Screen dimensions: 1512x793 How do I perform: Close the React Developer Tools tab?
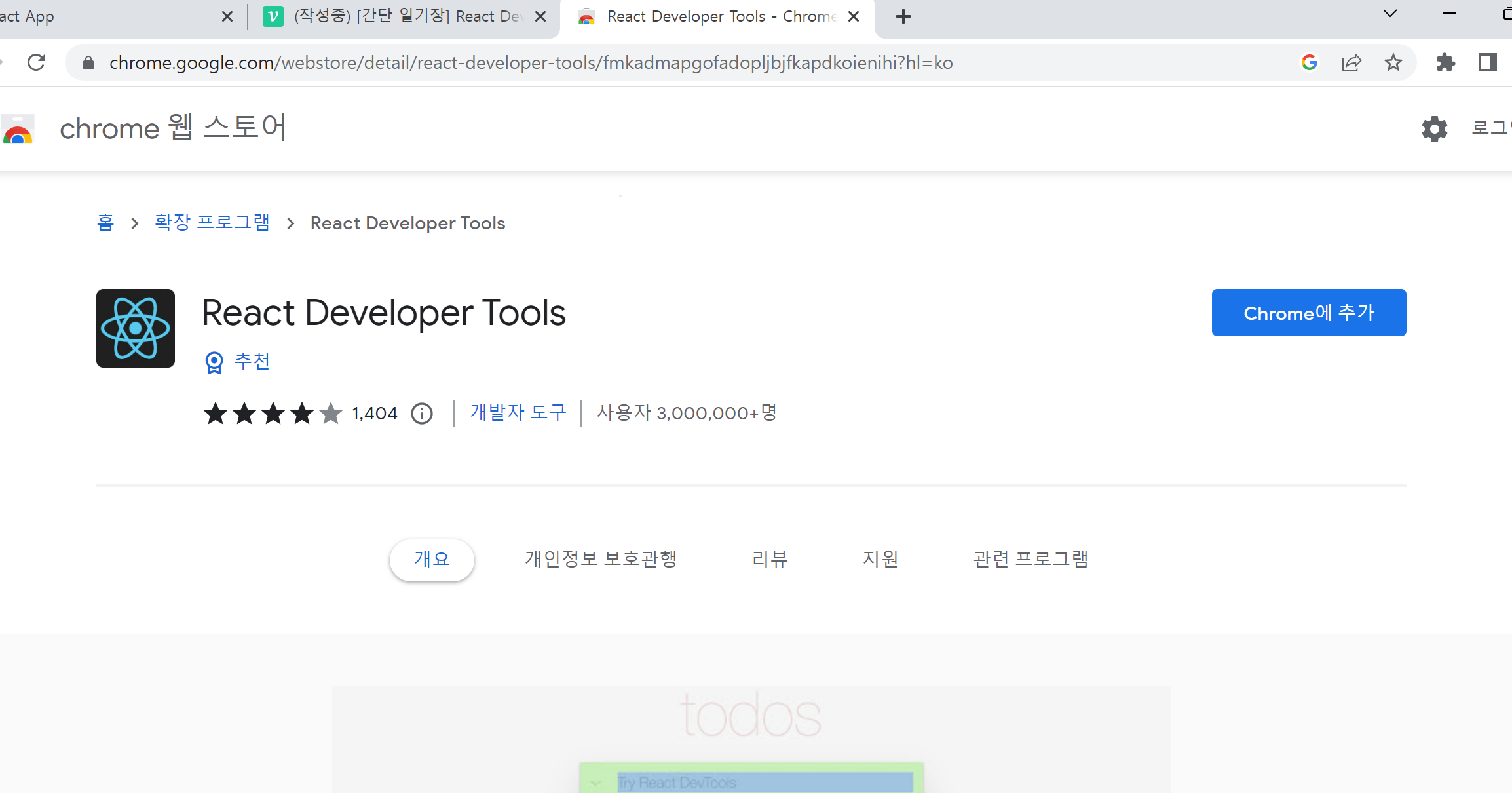854,16
